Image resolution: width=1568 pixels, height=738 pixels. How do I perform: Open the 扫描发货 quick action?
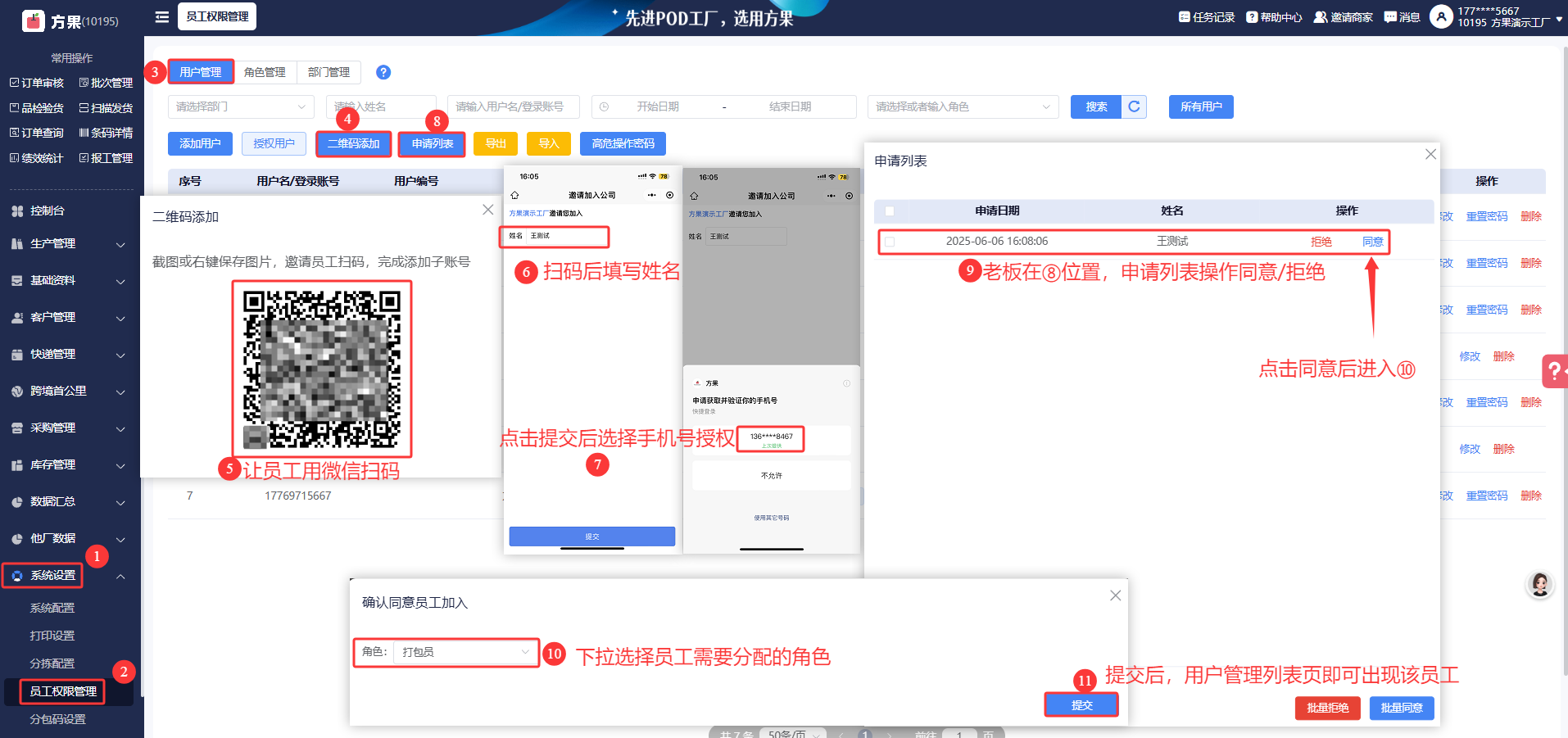(106, 108)
